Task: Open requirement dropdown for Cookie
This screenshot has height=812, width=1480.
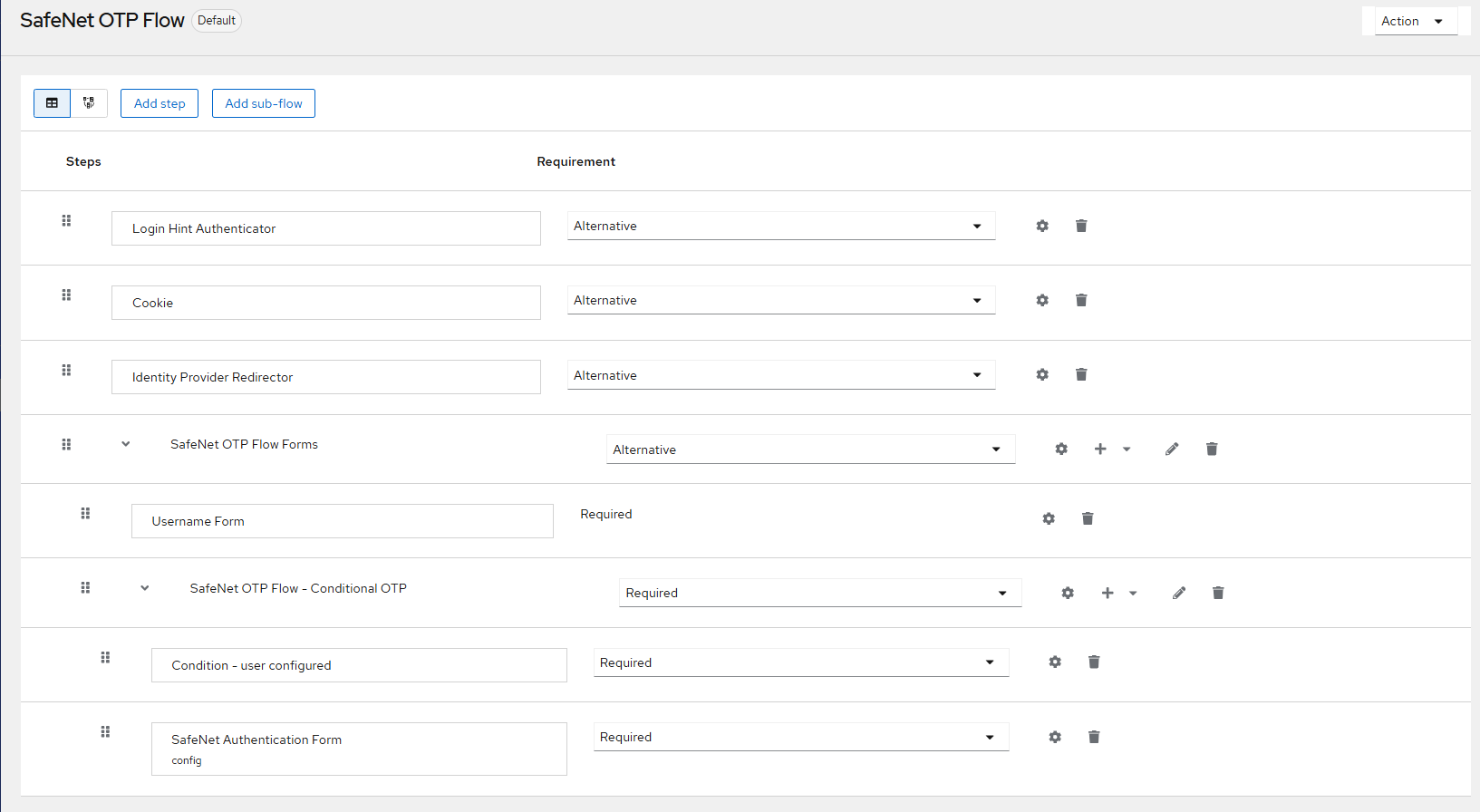Action: point(781,300)
